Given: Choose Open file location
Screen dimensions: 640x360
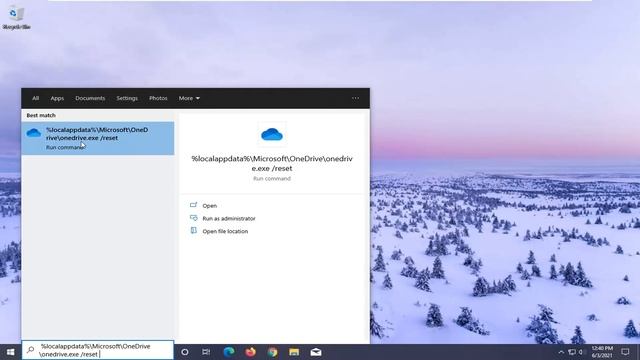Looking at the screenshot, I should pos(225,231).
